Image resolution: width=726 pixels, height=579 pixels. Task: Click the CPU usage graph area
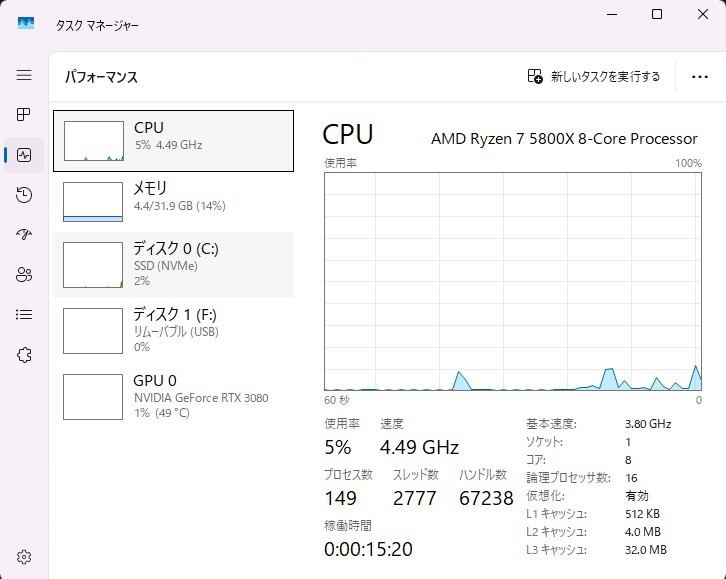tap(512, 280)
